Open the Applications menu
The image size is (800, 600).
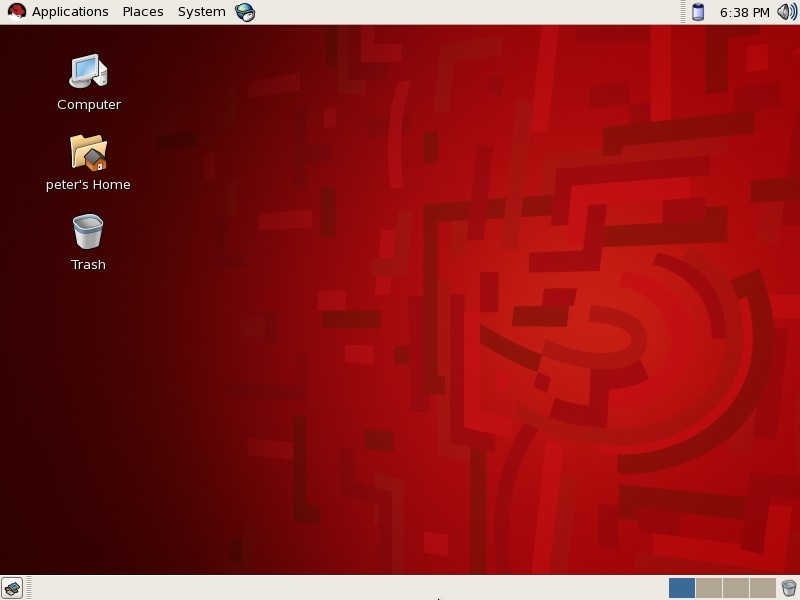pyautogui.click(x=70, y=12)
